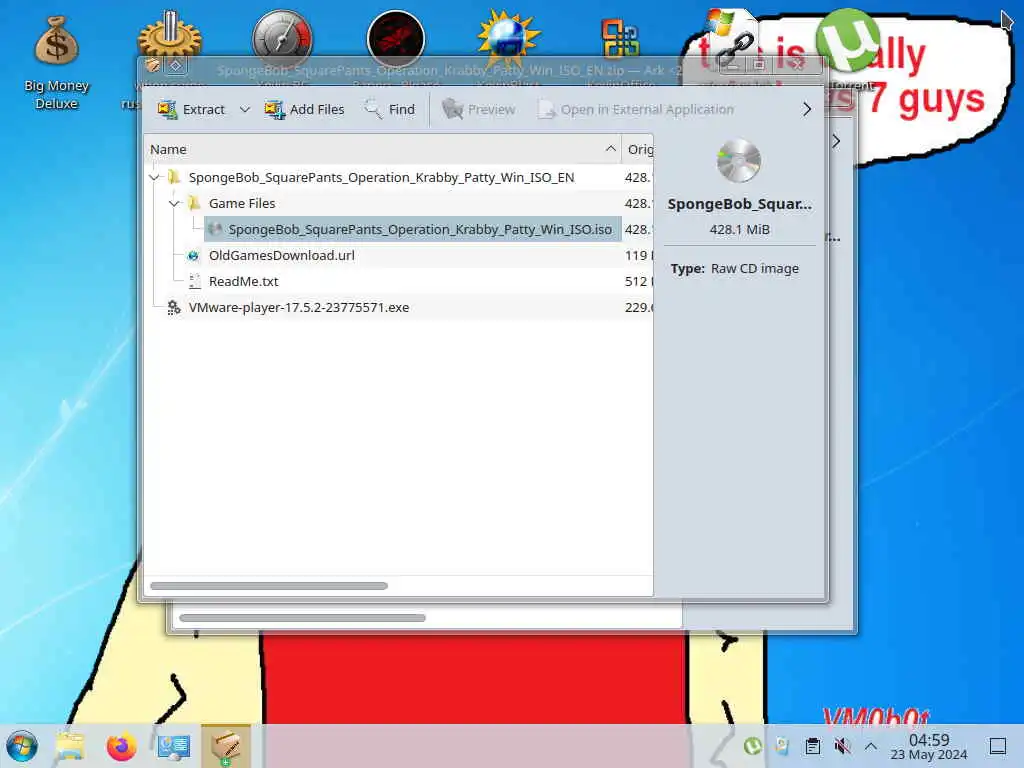This screenshot has height=768, width=1024.
Task: Click Add Files in Ark toolbar
Action: tap(304, 110)
